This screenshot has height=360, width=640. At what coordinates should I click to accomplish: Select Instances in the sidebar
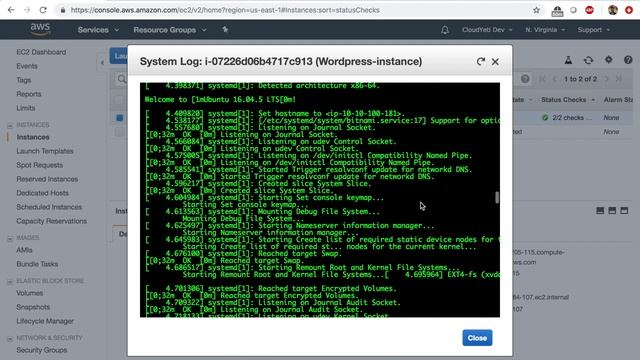[33, 137]
